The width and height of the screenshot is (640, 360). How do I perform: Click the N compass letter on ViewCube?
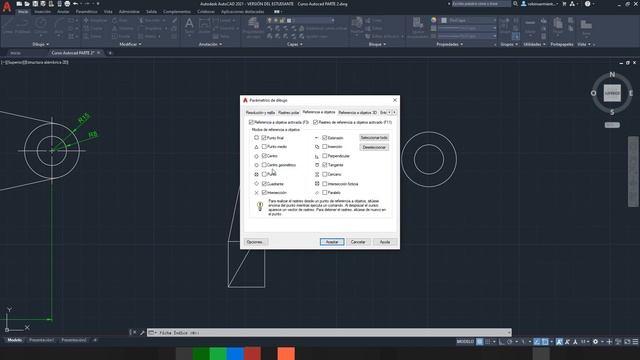[612, 75]
